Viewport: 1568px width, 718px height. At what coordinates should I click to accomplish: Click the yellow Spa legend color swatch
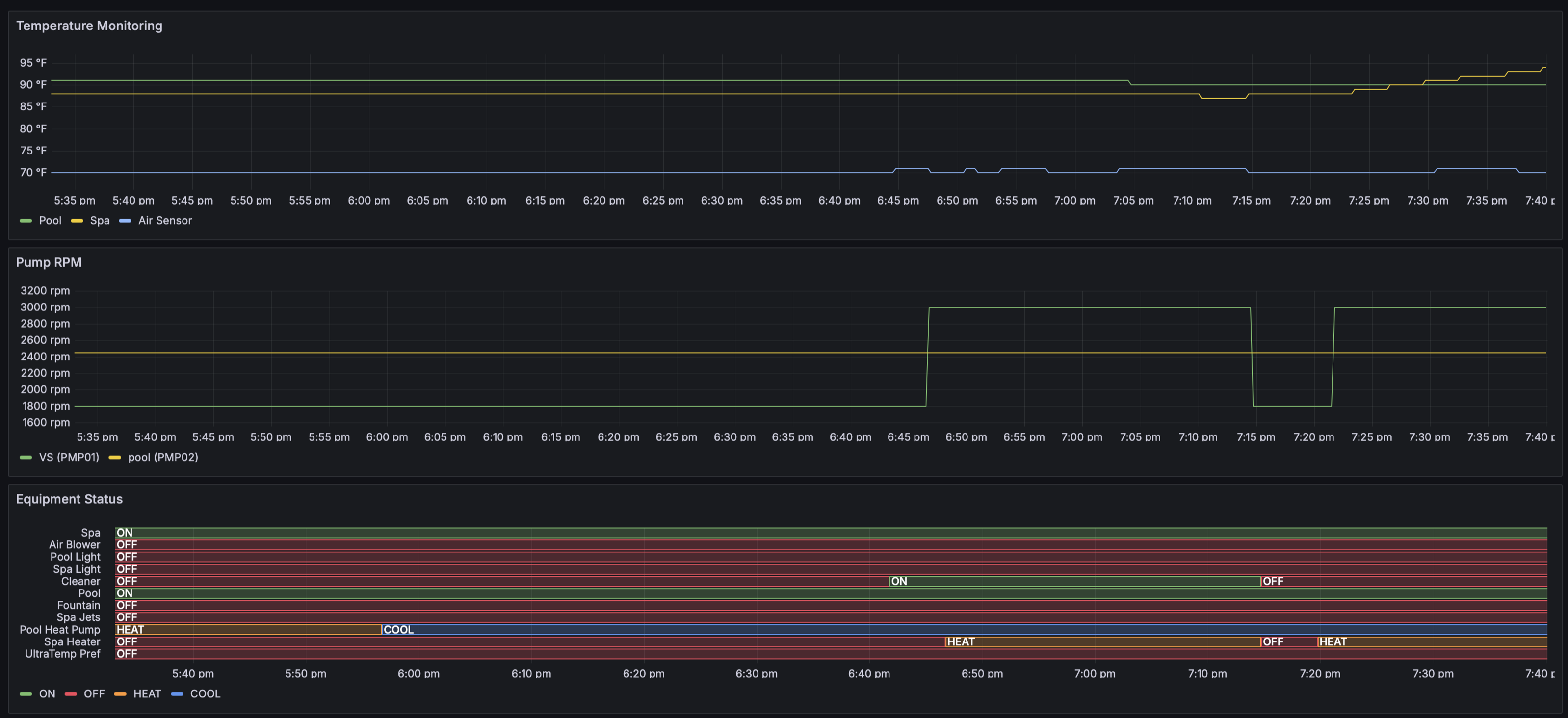(x=77, y=221)
